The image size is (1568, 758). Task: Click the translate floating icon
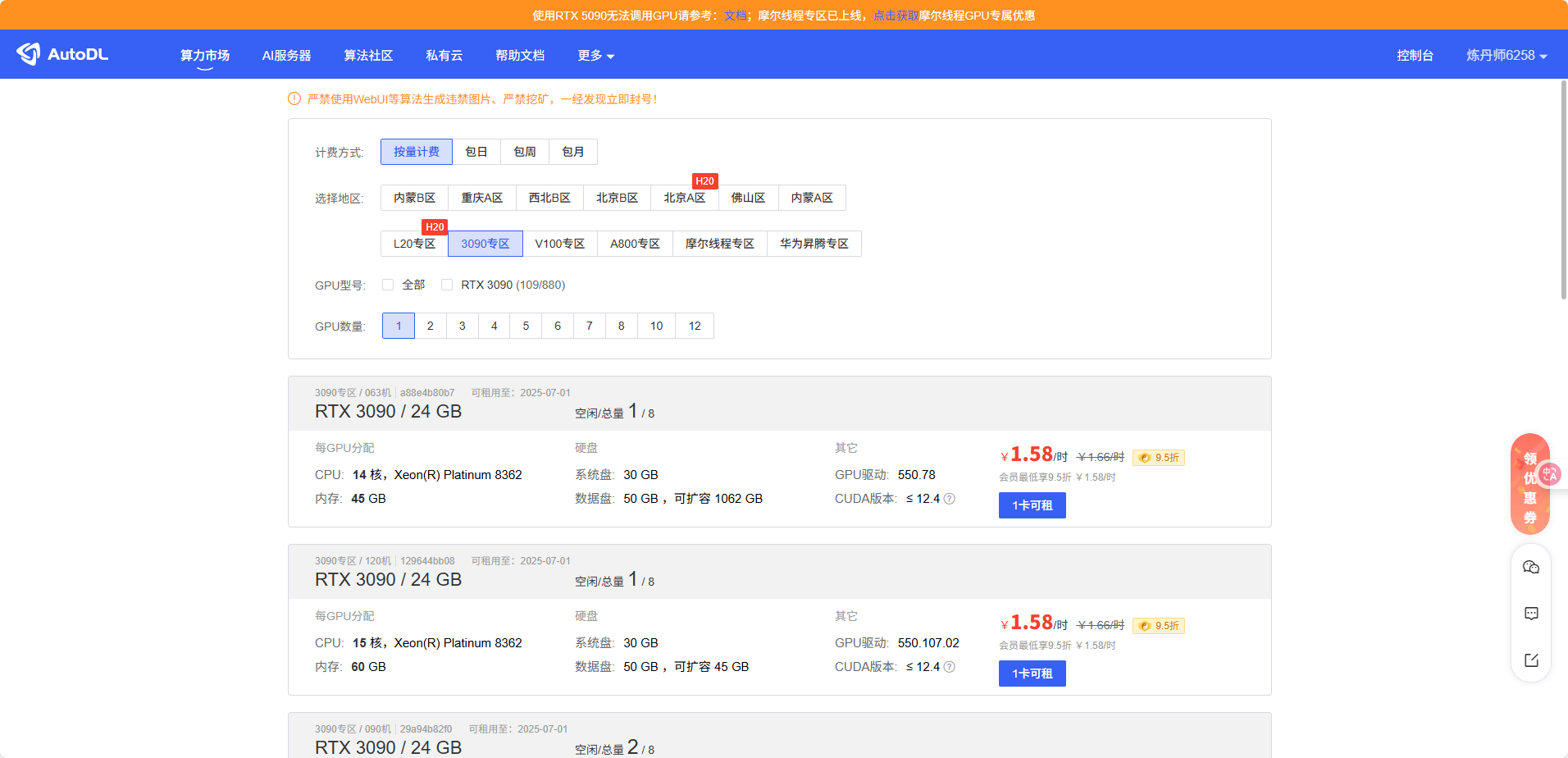tap(1550, 474)
